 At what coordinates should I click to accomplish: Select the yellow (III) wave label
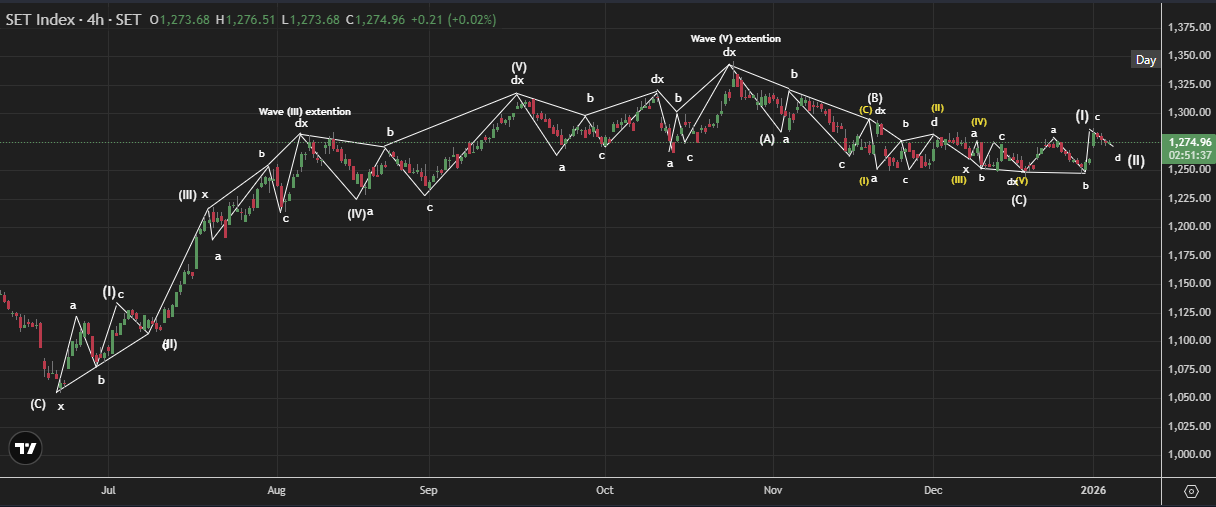(958, 179)
